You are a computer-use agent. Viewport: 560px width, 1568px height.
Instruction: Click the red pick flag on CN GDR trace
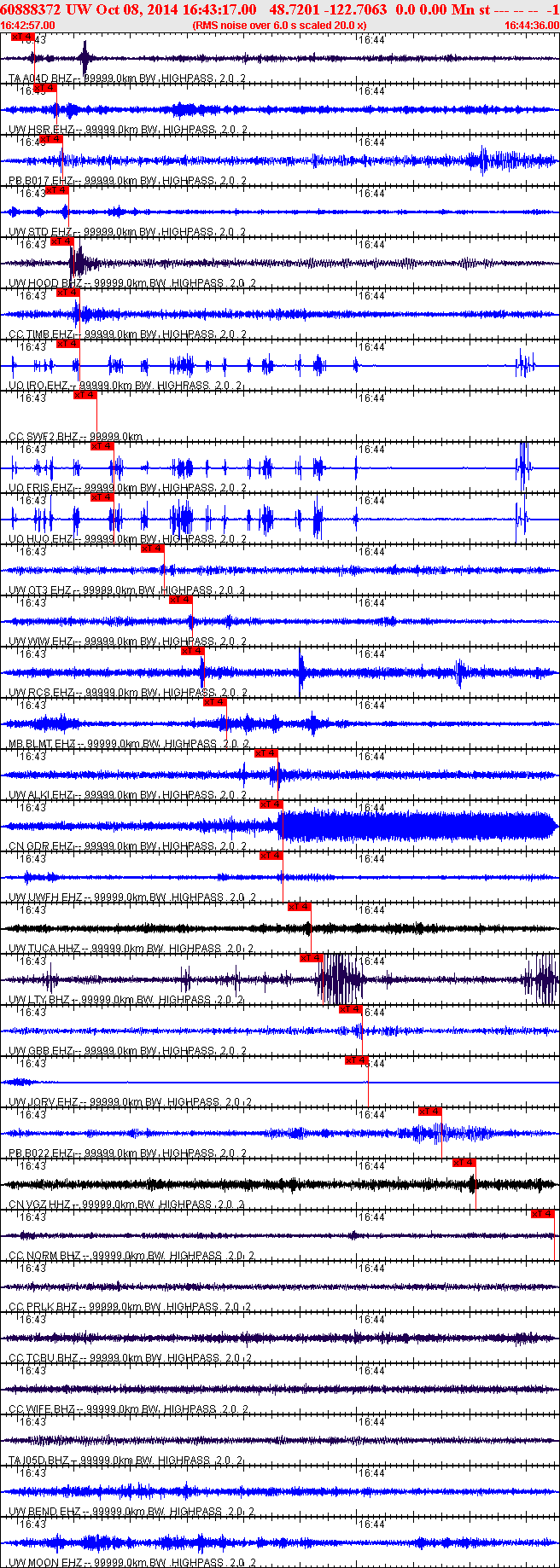tap(271, 804)
